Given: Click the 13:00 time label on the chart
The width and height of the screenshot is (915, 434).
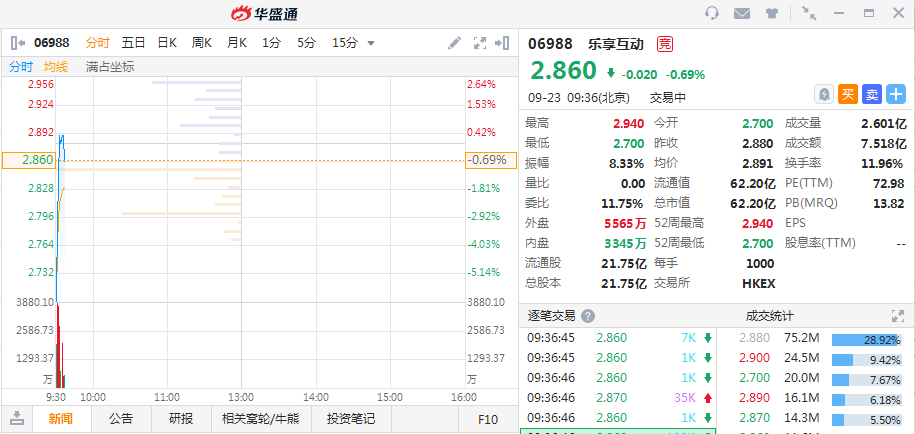Looking at the screenshot, I should pos(241,398).
